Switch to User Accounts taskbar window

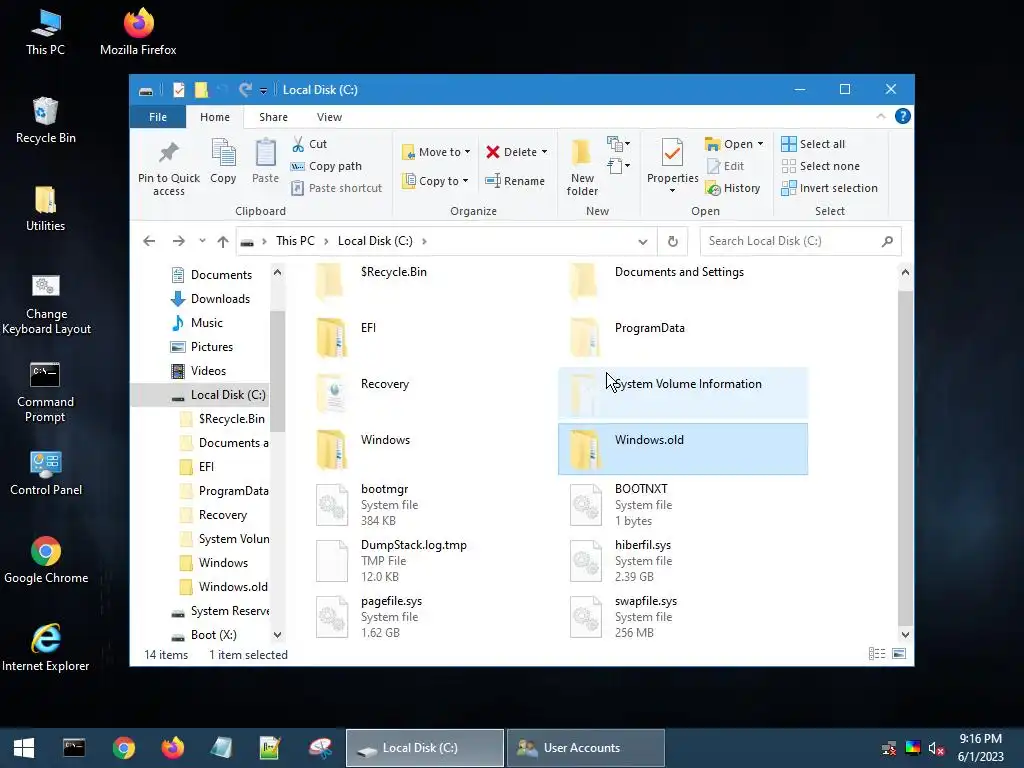coord(586,748)
